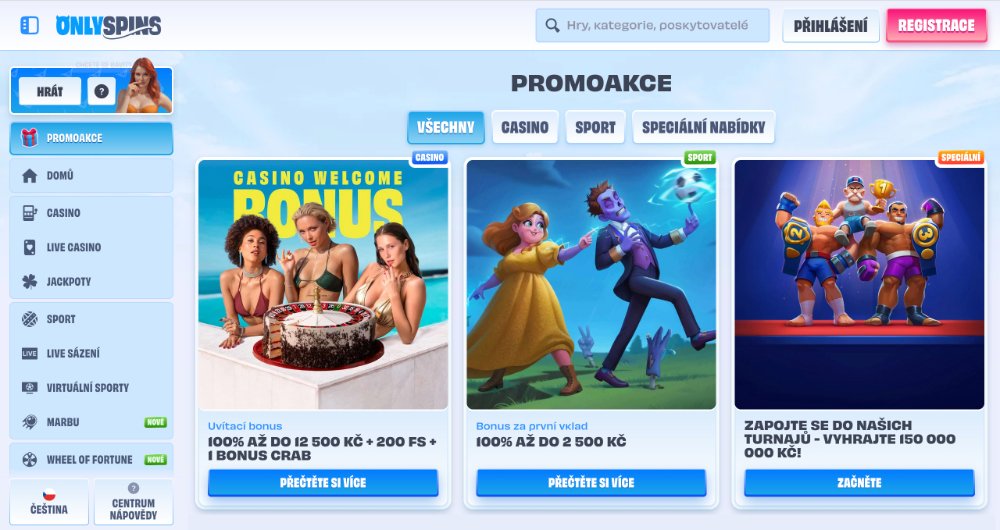Collapse the sidebar using the panel icon

[x=29, y=26]
